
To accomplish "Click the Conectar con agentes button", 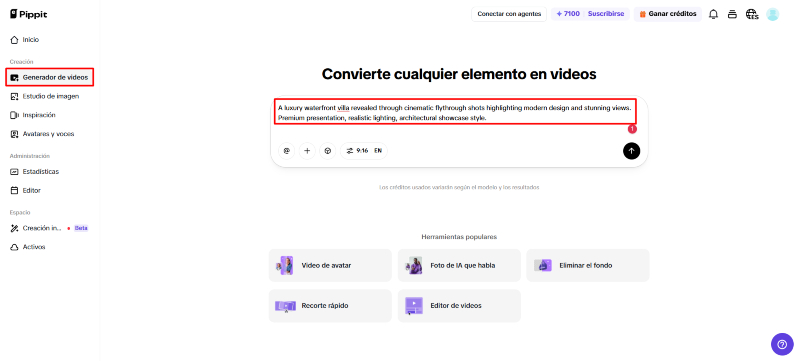I will pos(509,14).
